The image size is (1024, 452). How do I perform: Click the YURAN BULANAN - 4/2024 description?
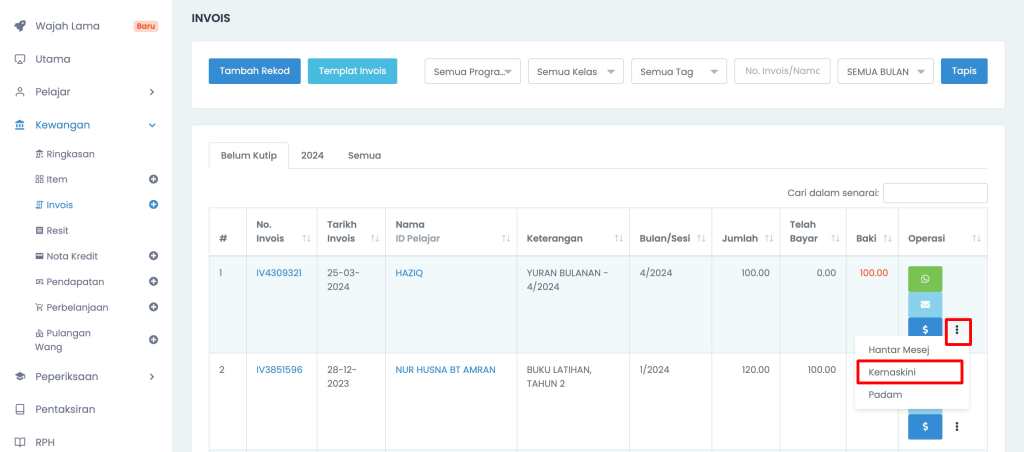568,280
